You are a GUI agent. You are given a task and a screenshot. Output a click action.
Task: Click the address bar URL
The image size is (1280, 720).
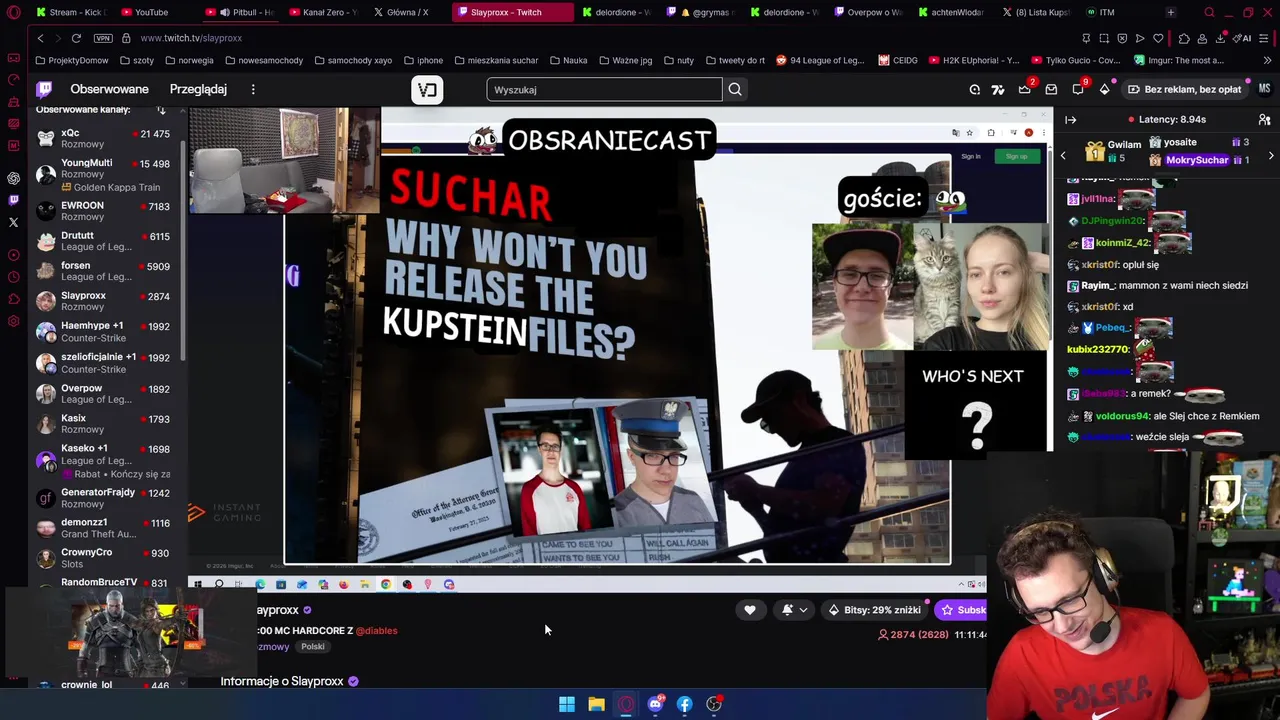(x=191, y=38)
